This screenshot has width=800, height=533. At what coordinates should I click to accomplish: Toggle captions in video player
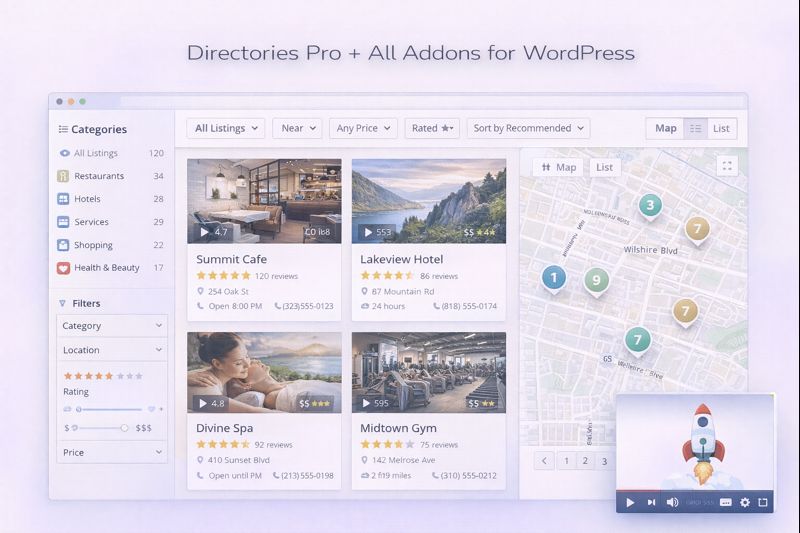coord(726,502)
